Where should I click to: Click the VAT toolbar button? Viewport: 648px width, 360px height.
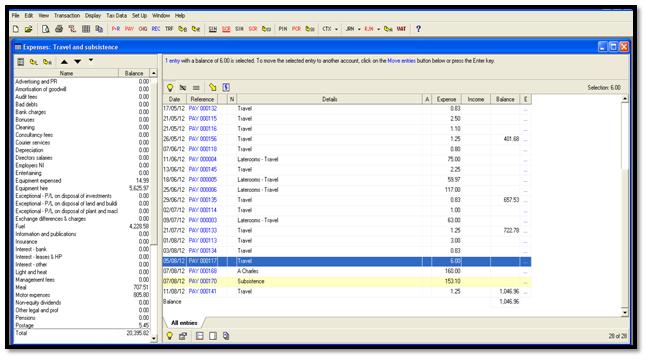(401, 29)
